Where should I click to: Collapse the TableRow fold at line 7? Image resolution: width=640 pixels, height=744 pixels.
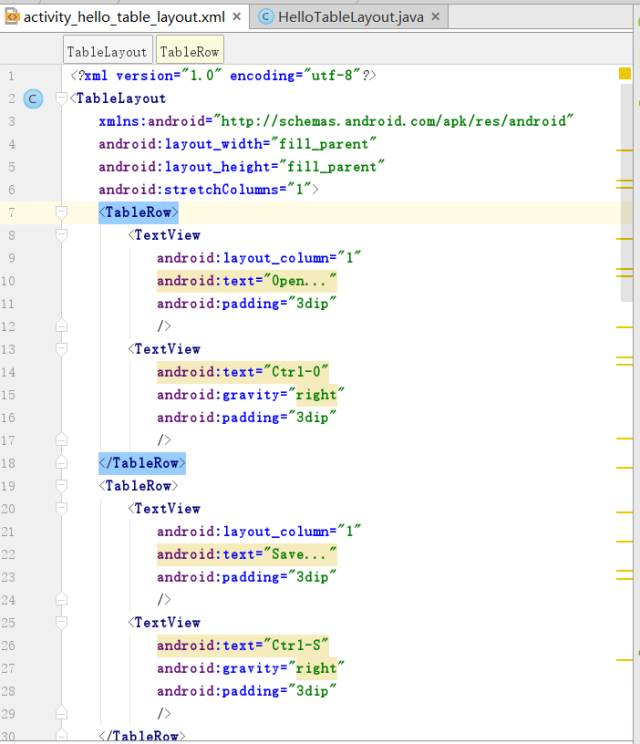pyautogui.click(x=61, y=212)
